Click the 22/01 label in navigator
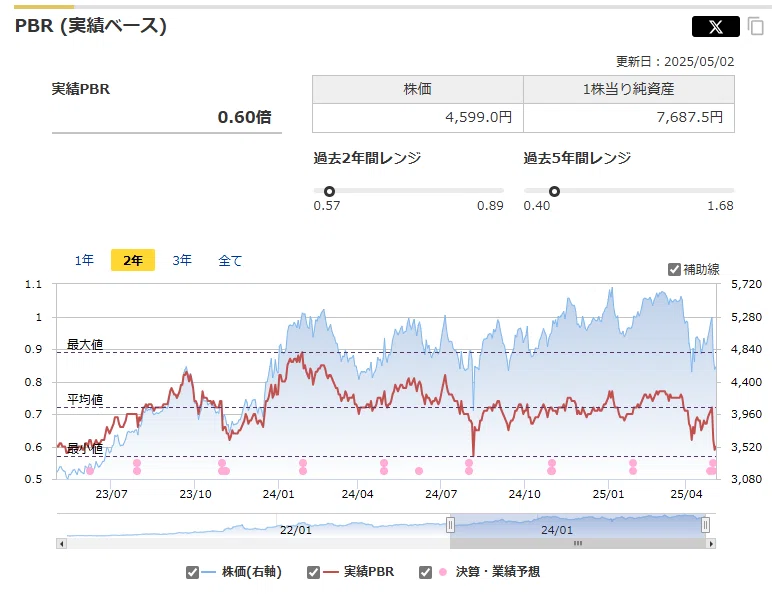The image size is (774, 616). click(x=296, y=530)
